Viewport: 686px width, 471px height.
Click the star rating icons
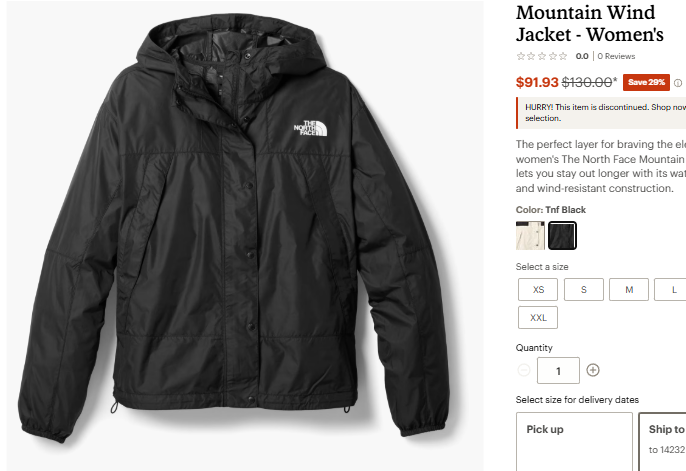(542, 56)
